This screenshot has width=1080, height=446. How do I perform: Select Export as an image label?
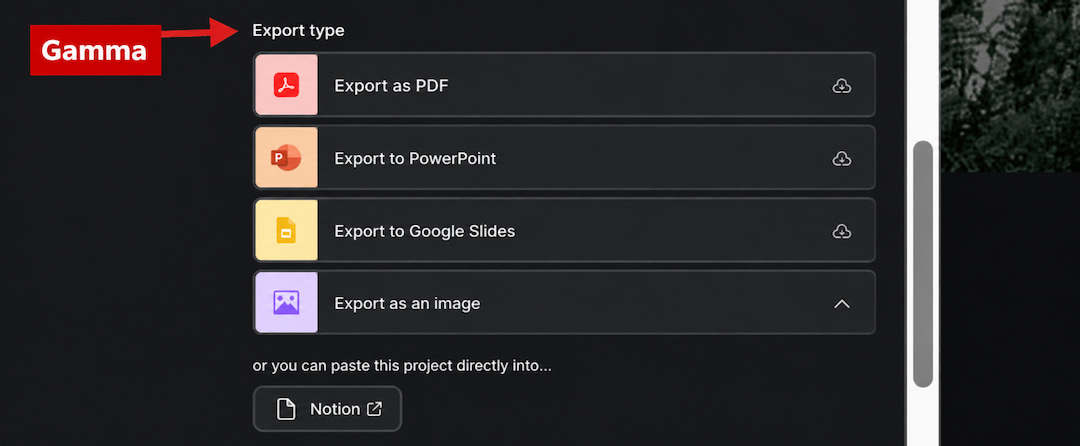click(x=407, y=304)
